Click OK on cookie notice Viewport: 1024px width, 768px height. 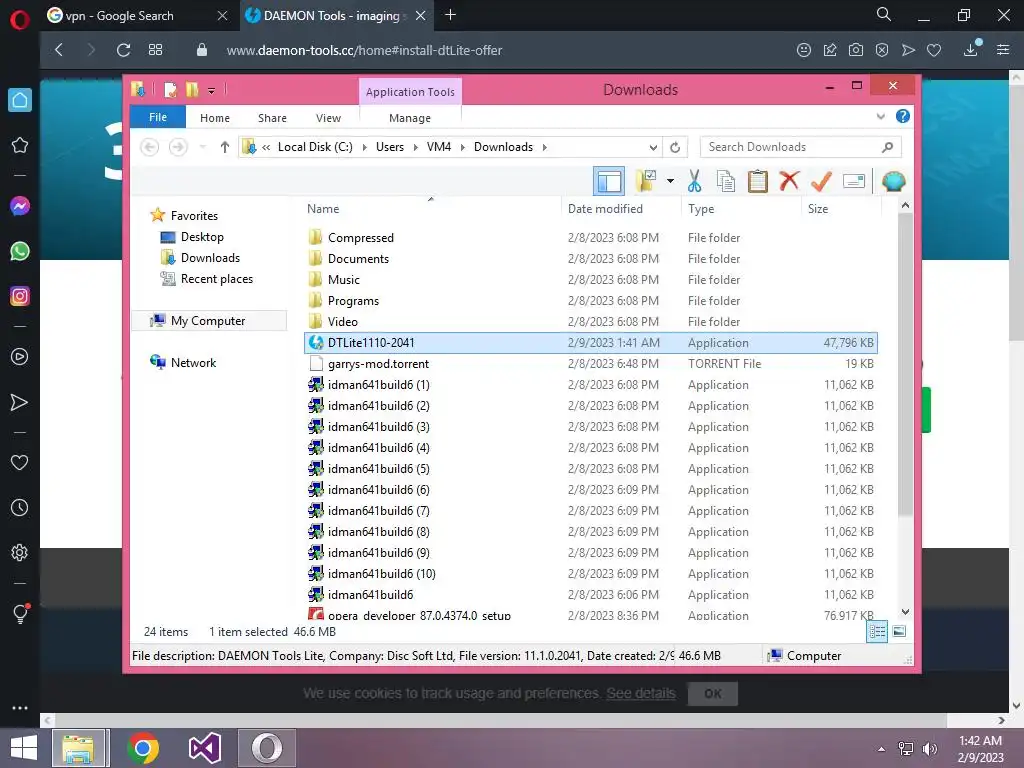(x=712, y=694)
